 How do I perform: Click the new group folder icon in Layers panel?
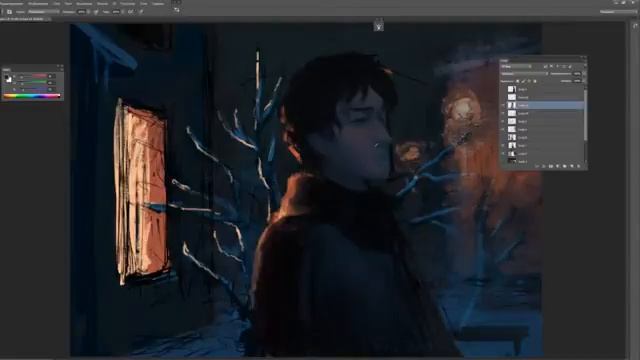pyautogui.click(x=564, y=166)
